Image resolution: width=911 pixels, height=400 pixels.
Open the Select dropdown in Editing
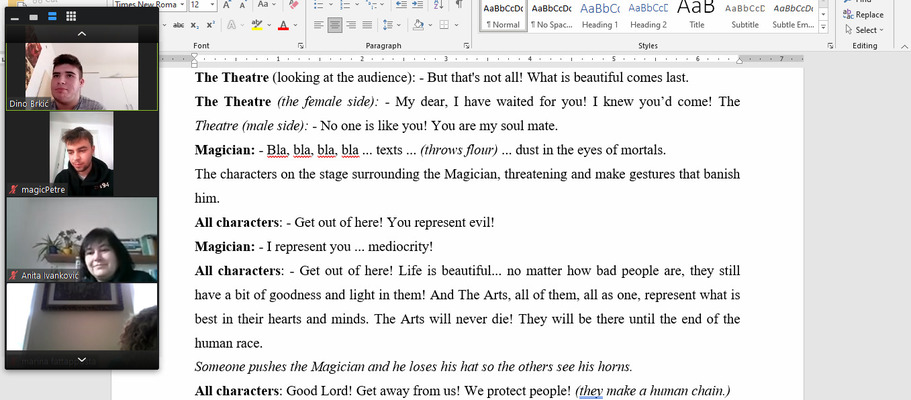point(864,30)
